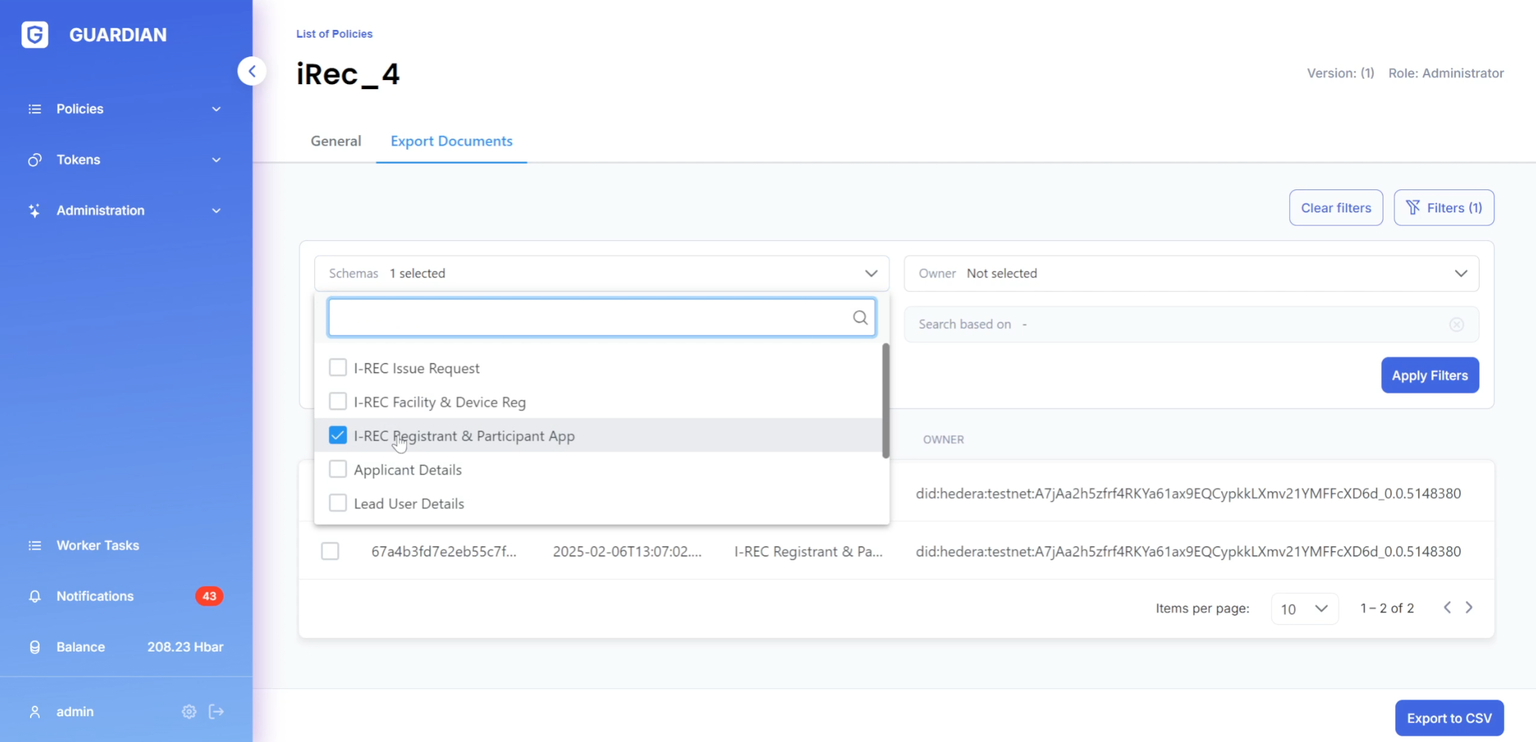
Task: Clear the search field with X icon
Action: 1456,325
